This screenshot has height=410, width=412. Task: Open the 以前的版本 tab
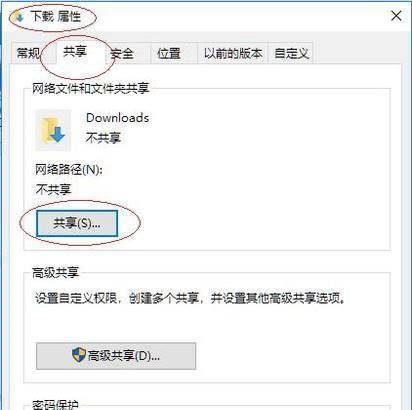coord(233,53)
